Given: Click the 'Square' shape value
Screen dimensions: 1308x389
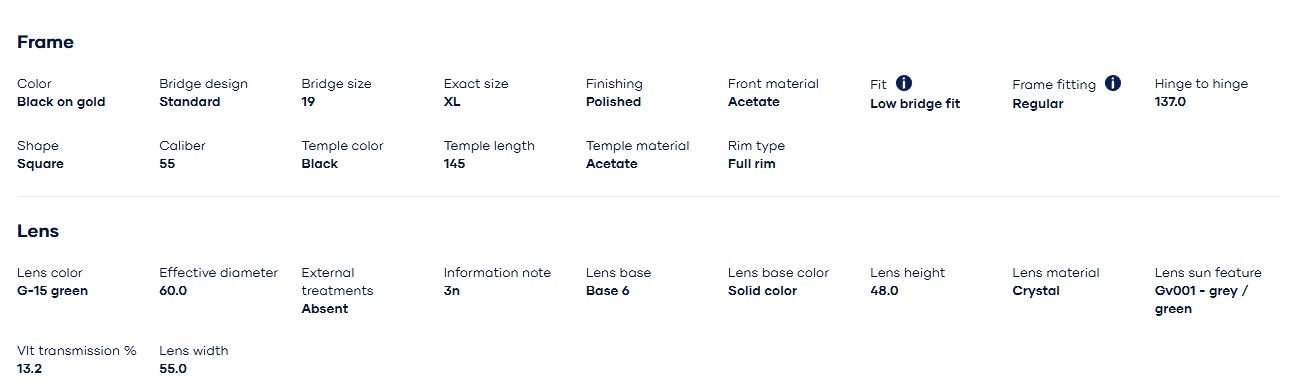Looking at the screenshot, I should point(40,164).
